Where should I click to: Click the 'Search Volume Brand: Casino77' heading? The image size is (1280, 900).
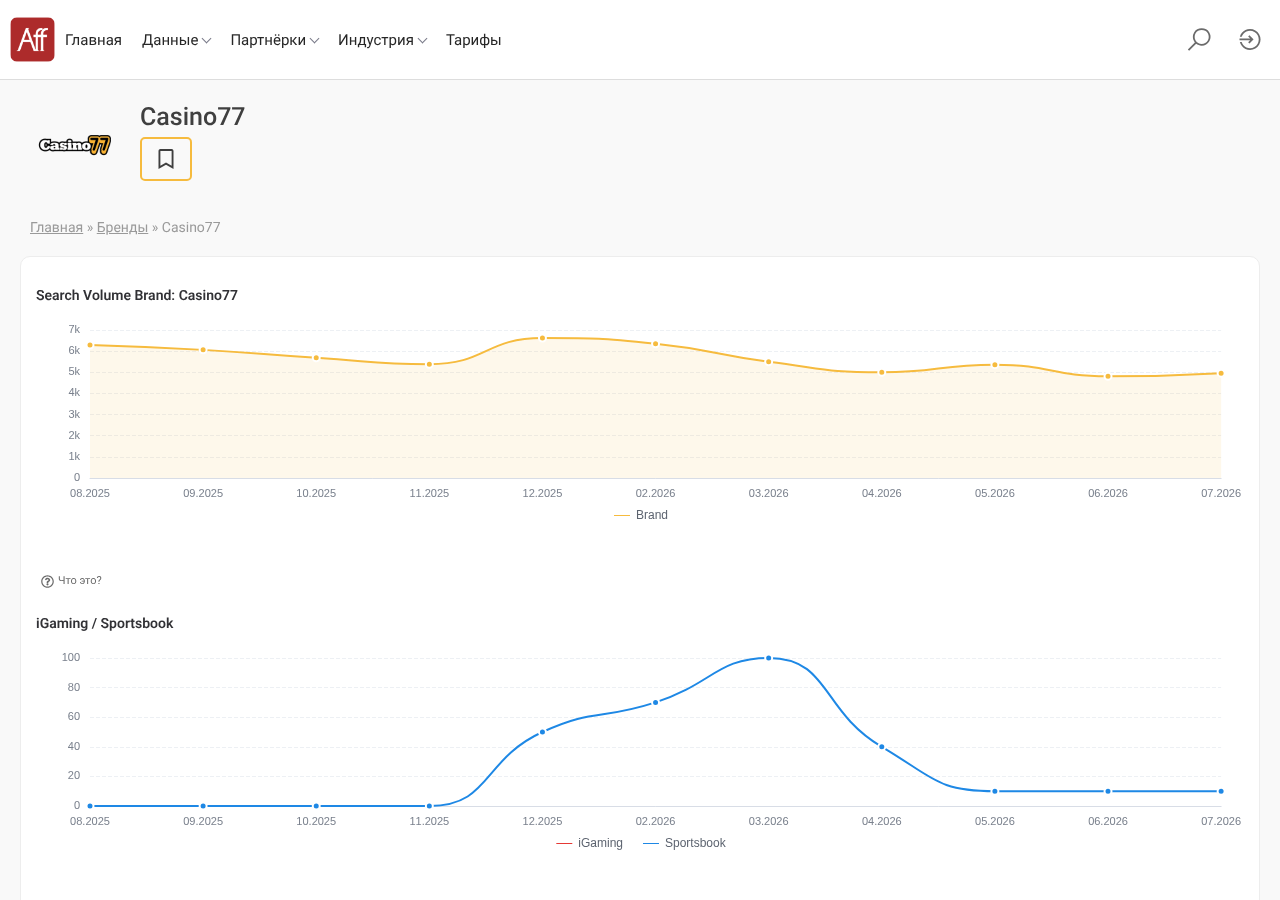coord(137,295)
